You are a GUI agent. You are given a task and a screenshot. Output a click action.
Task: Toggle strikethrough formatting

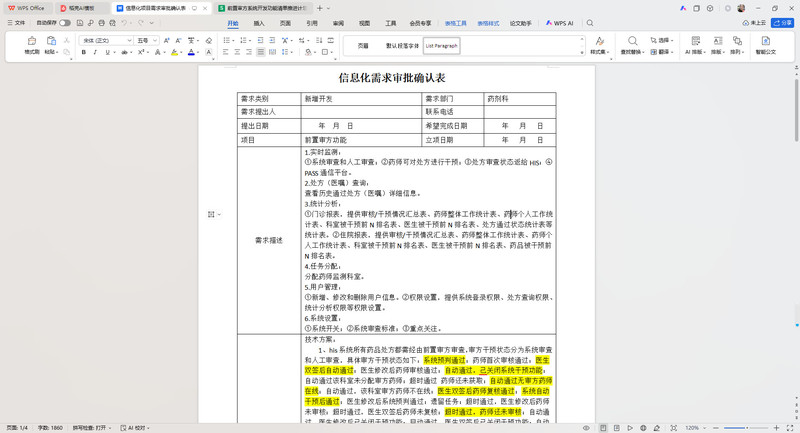[x=124, y=52]
